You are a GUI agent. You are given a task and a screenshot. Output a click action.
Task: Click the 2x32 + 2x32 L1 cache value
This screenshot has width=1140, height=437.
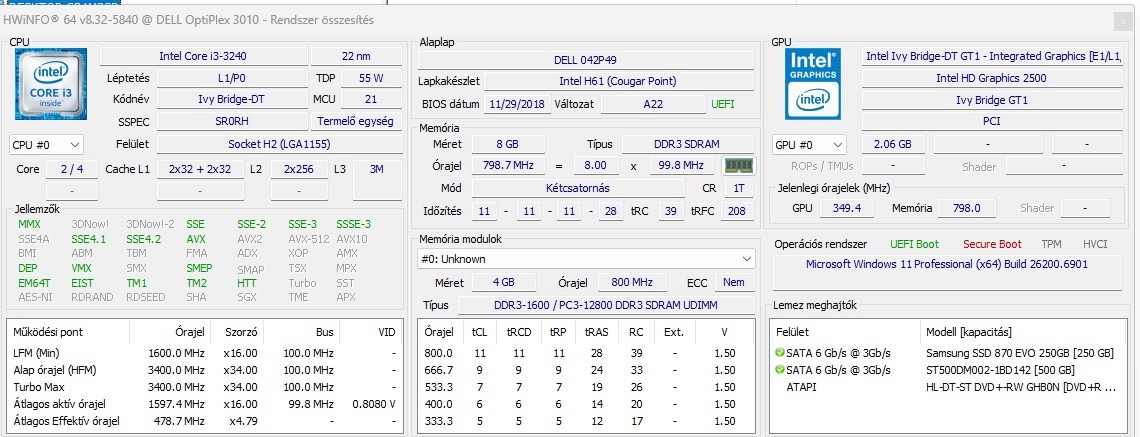pos(200,169)
